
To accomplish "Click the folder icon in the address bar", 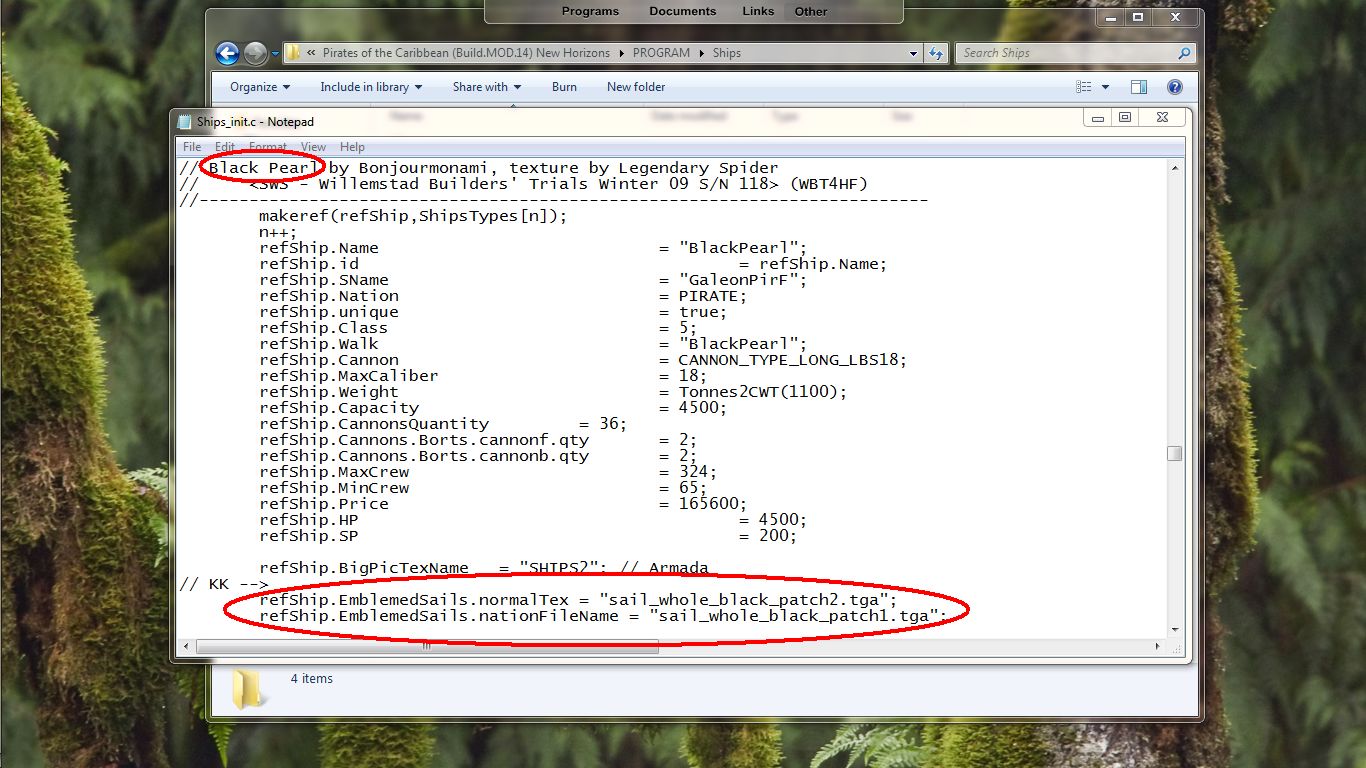I will 294,53.
